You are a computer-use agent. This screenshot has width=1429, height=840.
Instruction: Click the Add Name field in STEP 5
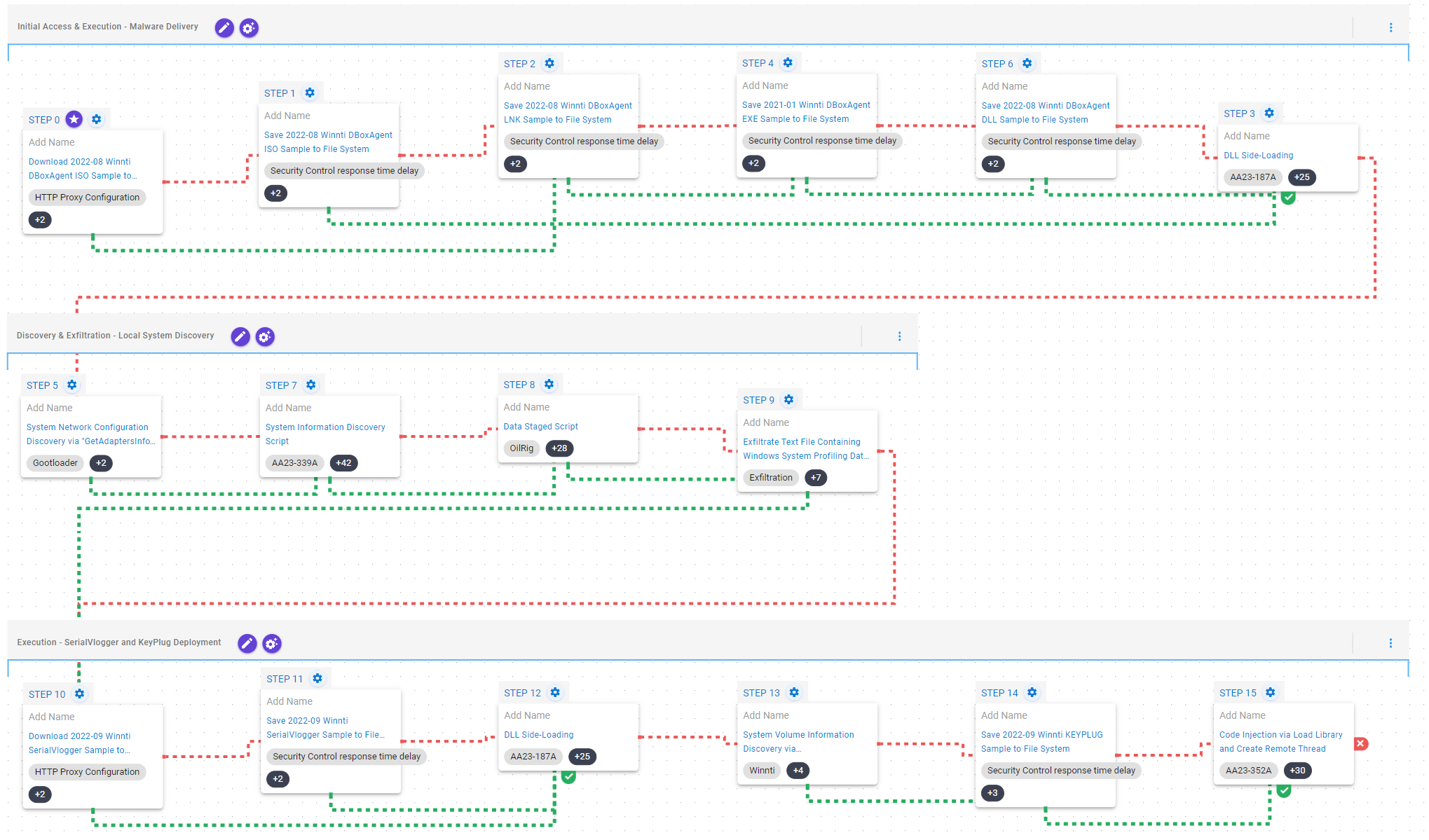(x=50, y=408)
